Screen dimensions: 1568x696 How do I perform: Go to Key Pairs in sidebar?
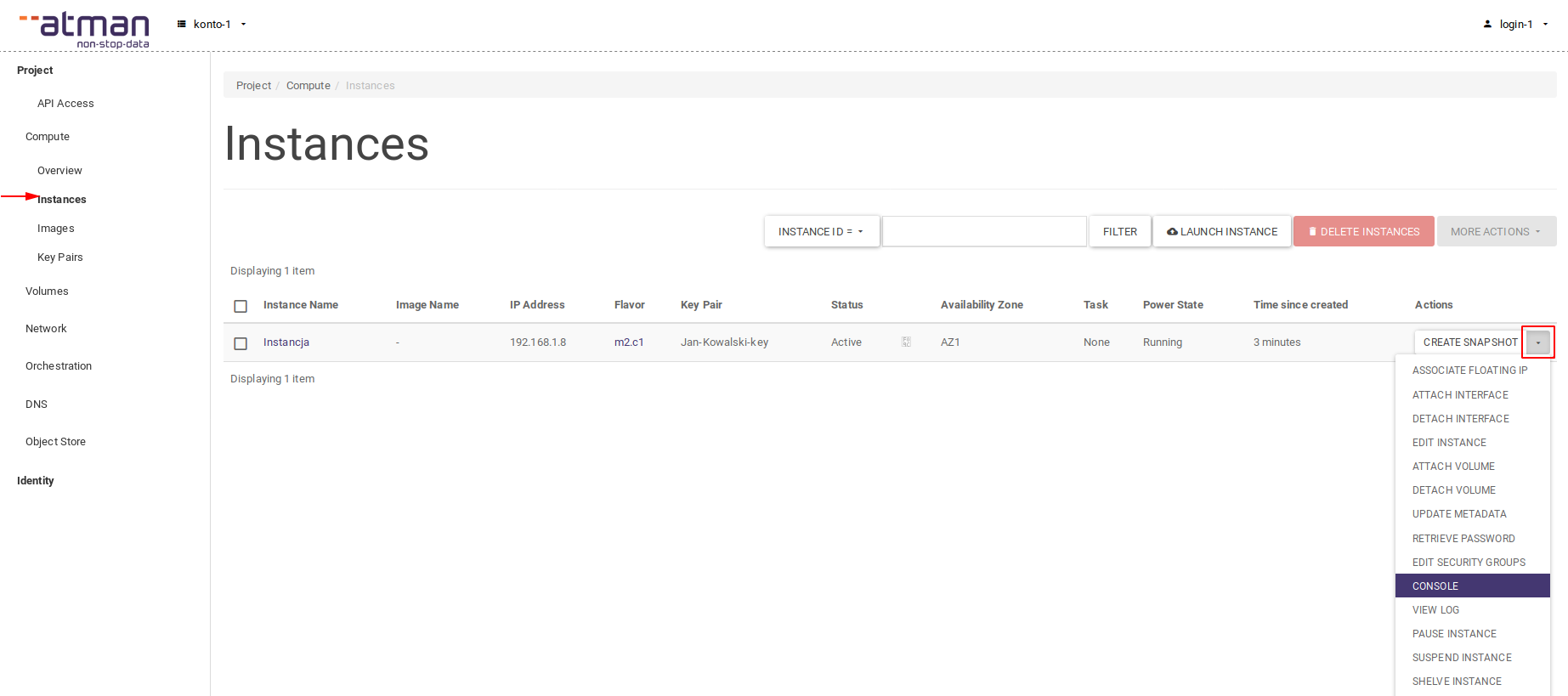tap(60, 257)
